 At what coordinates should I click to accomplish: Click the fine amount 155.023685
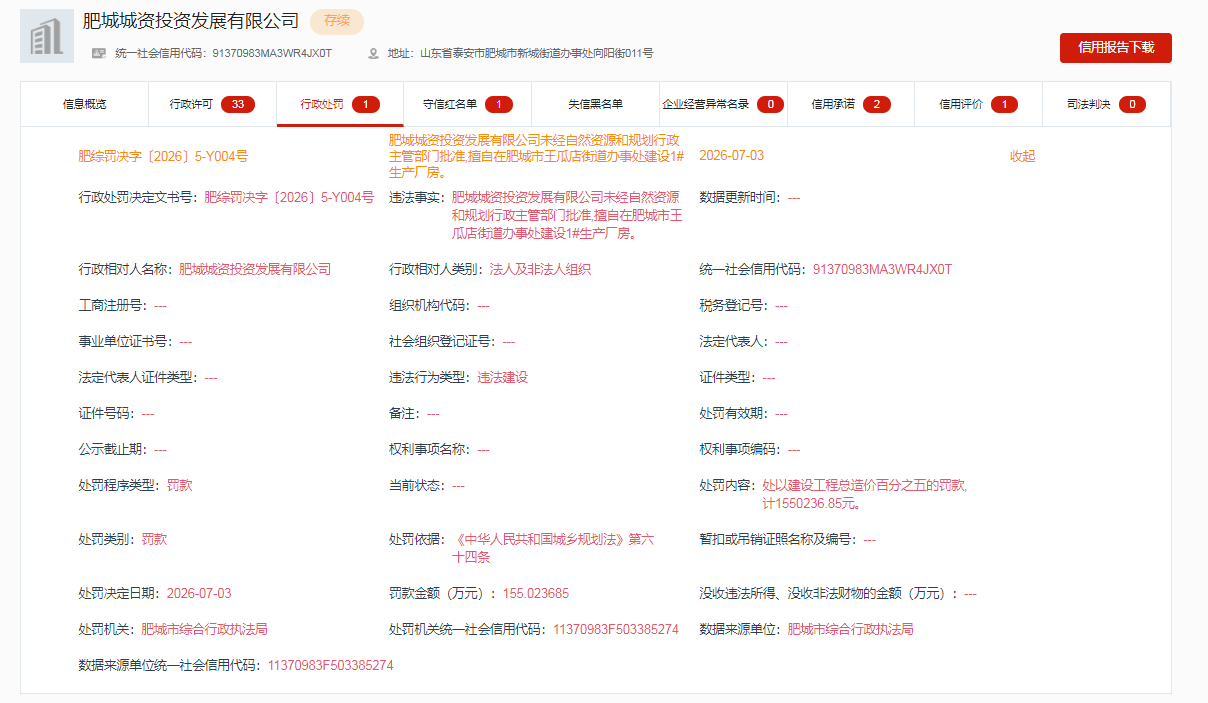click(x=536, y=594)
